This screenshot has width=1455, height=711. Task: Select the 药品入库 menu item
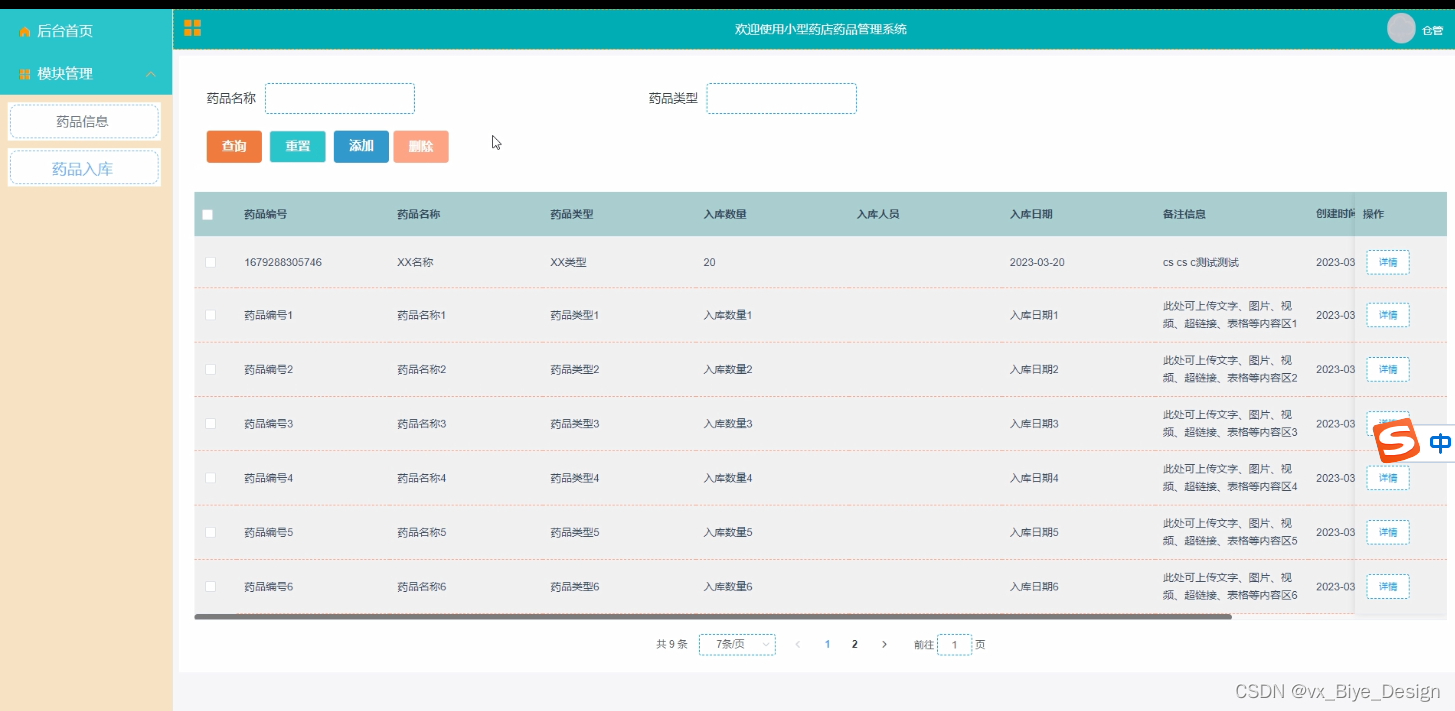coord(84,169)
